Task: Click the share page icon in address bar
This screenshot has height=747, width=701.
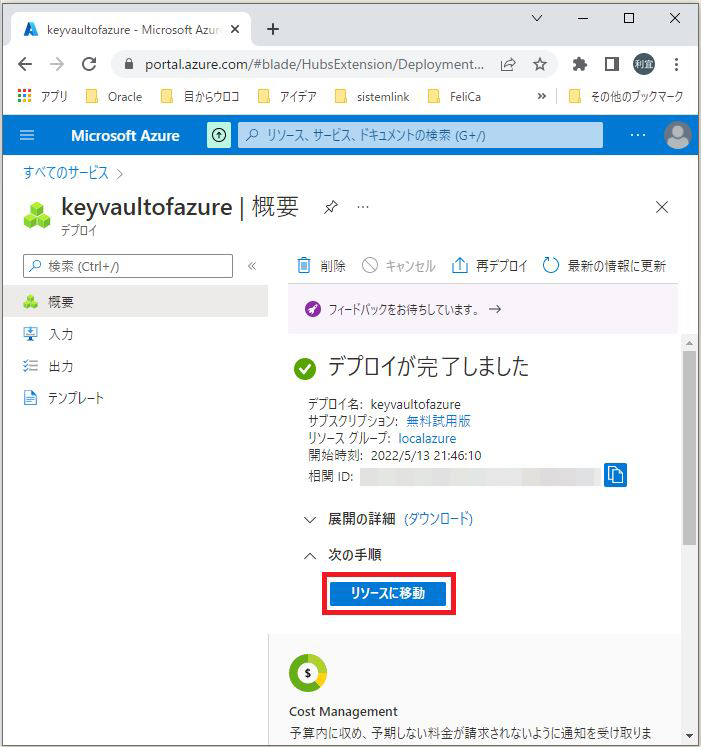Action: coord(508,64)
